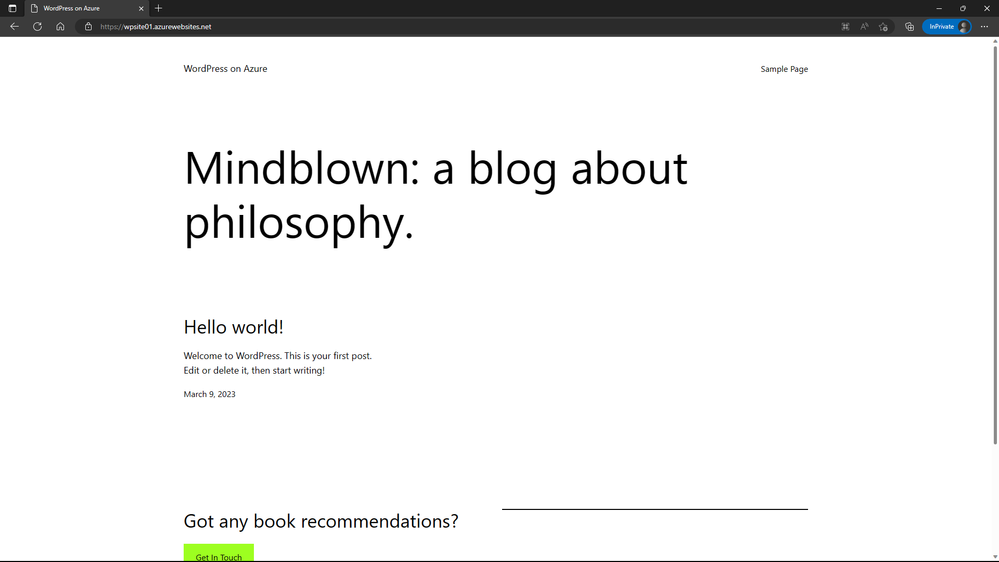Screen dimensions: 999x562
Task: Go back with the browser back arrow
Action: 14,27
